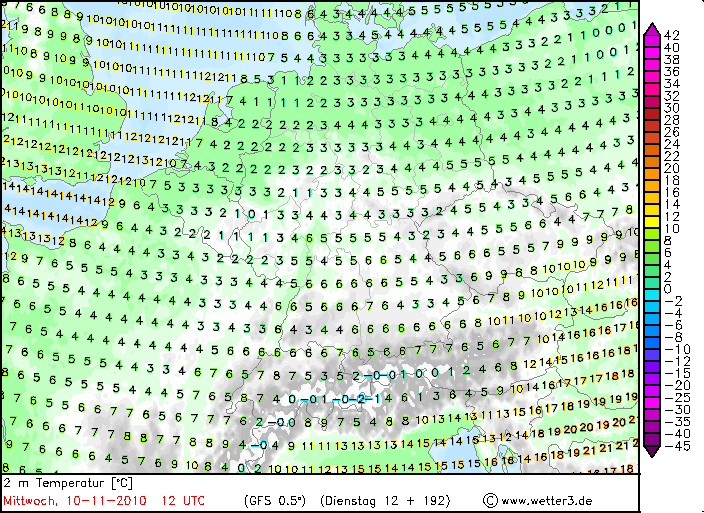Click the legend label '-2'
This screenshot has height=513, width=704.
pos(673,301)
